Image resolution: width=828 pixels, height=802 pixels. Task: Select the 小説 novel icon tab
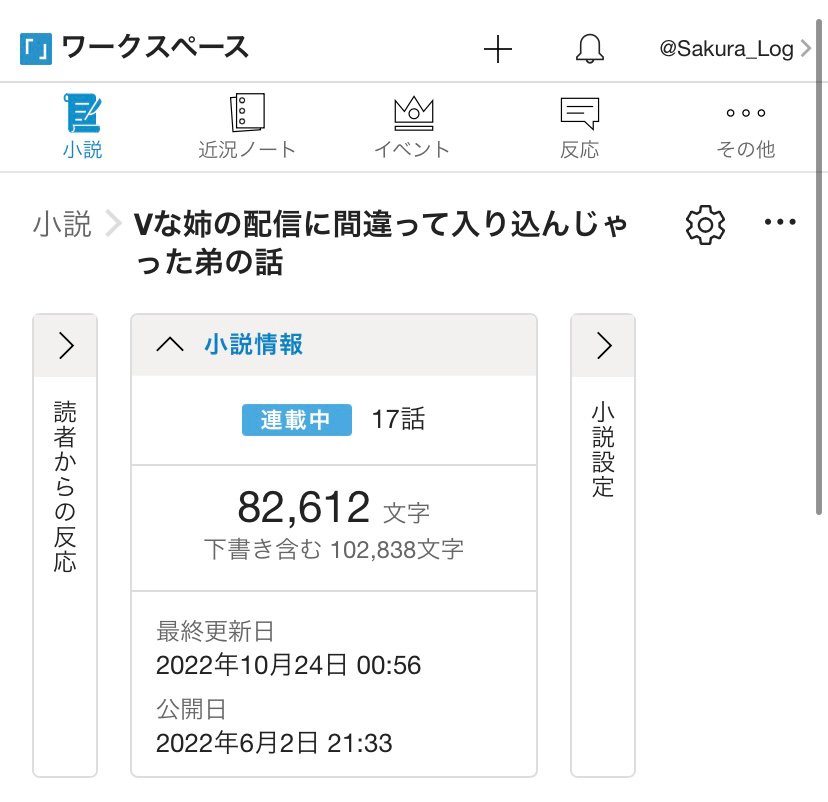pyautogui.click(x=82, y=114)
